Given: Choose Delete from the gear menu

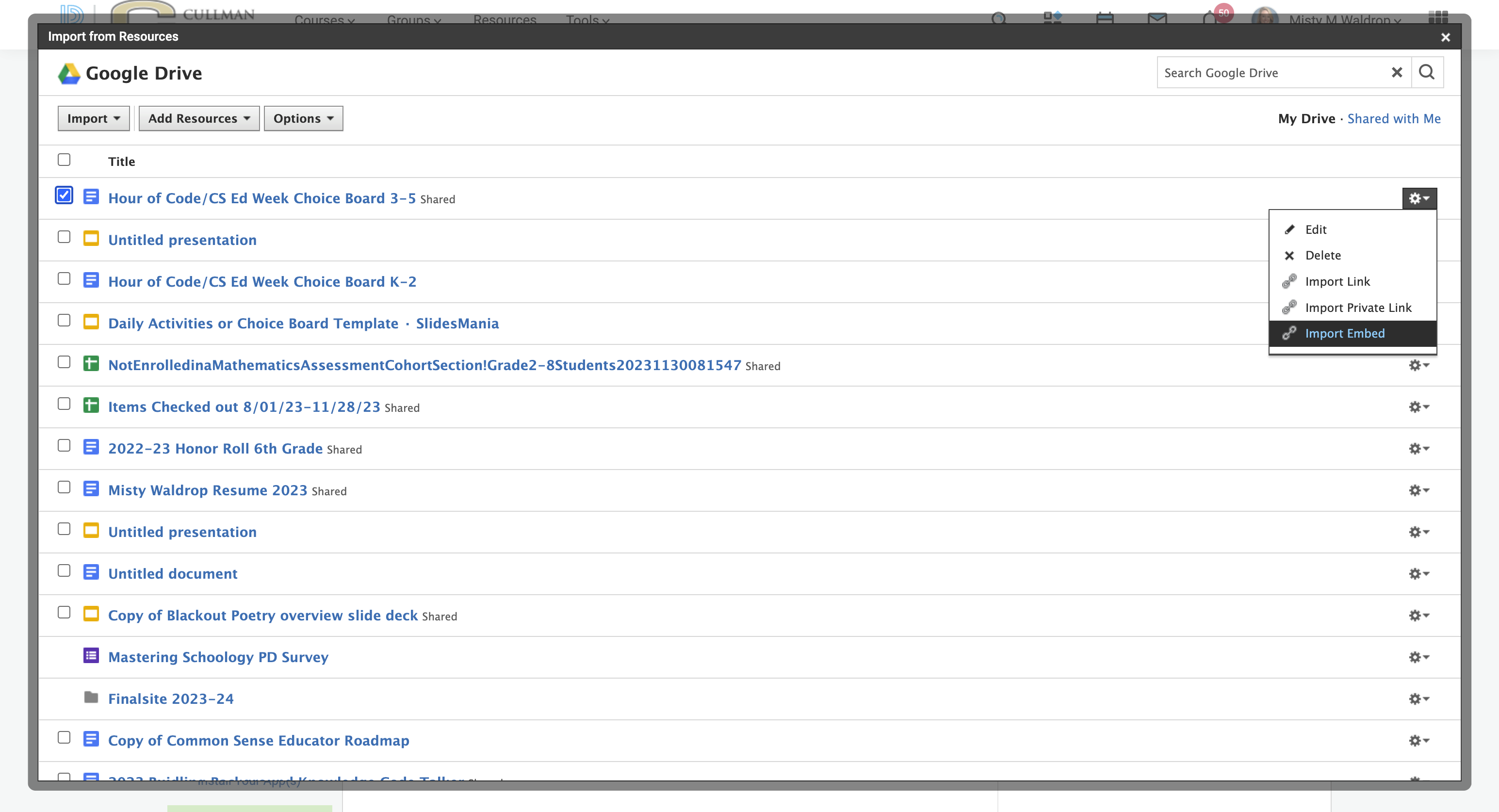Looking at the screenshot, I should coord(1352,255).
